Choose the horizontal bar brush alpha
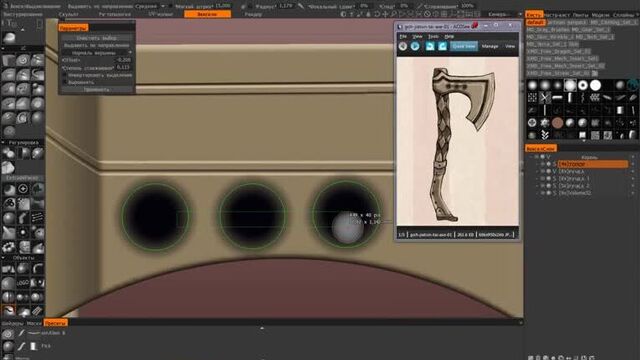The width and height of the screenshot is (640, 360). click(x=558, y=98)
